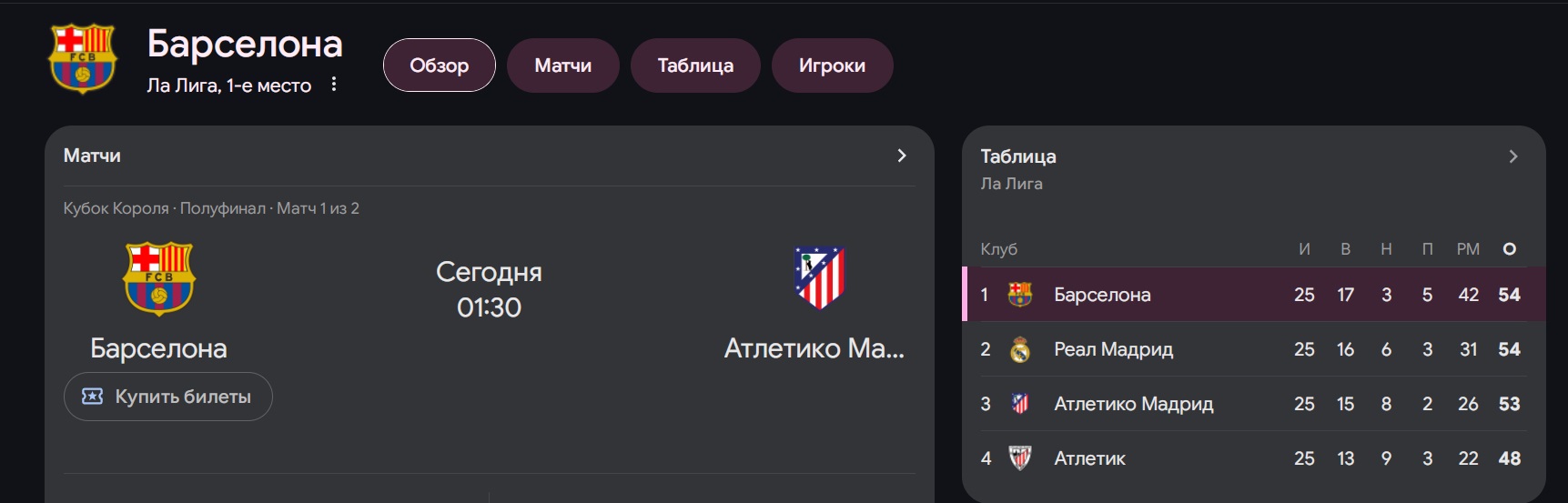This screenshot has height=503, width=1568.
Task: Click the large Barcelona crest in header
Action: point(83,58)
